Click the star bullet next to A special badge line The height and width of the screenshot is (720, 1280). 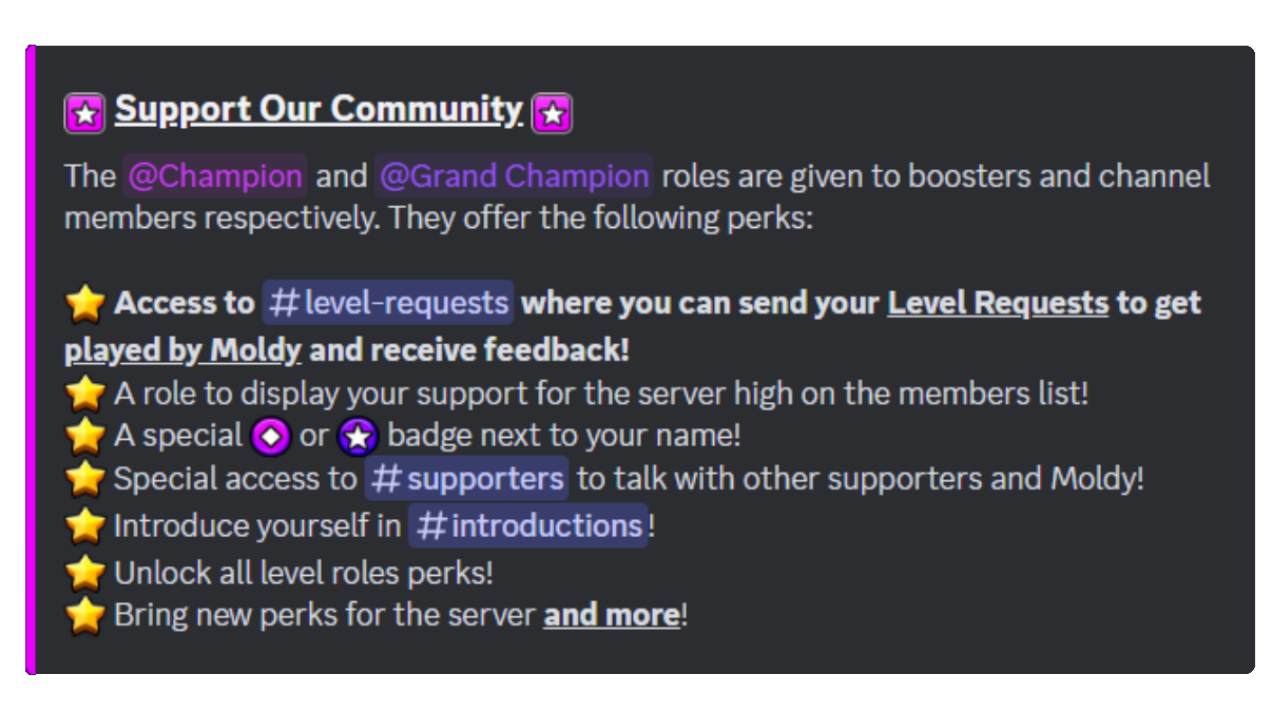pyautogui.click(x=85, y=436)
